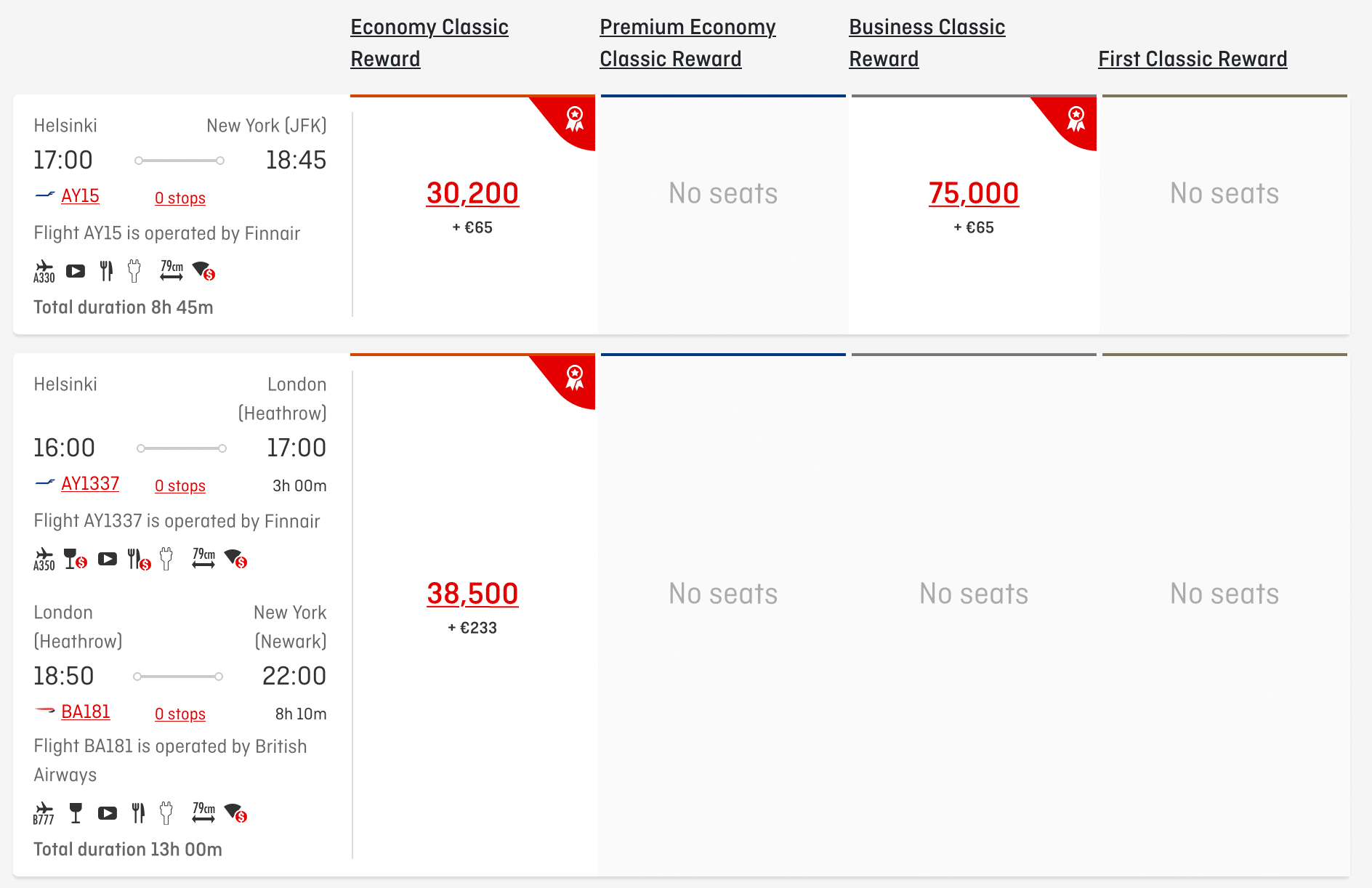Click the A350 aircraft icon for AY1337
This screenshot has height=888, width=1372.
click(x=44, y=559)
